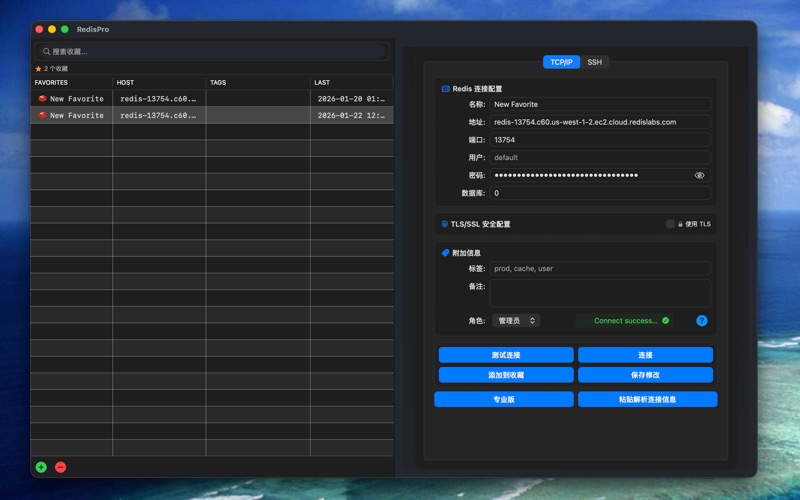
Task: Toggle password visibility eye icon
Action: (x=699, y=175)
